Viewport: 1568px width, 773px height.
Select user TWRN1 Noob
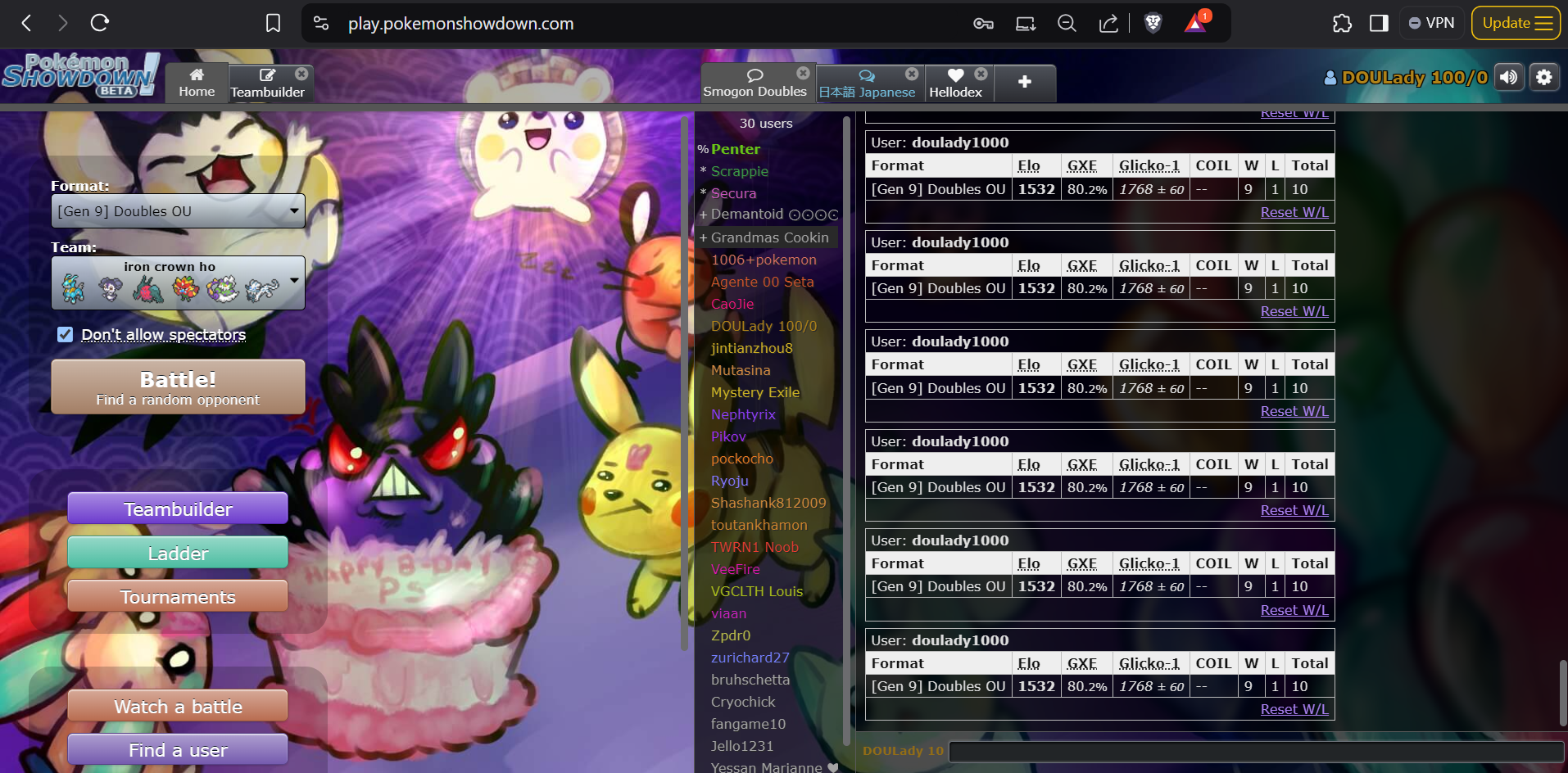pos(755,547)
